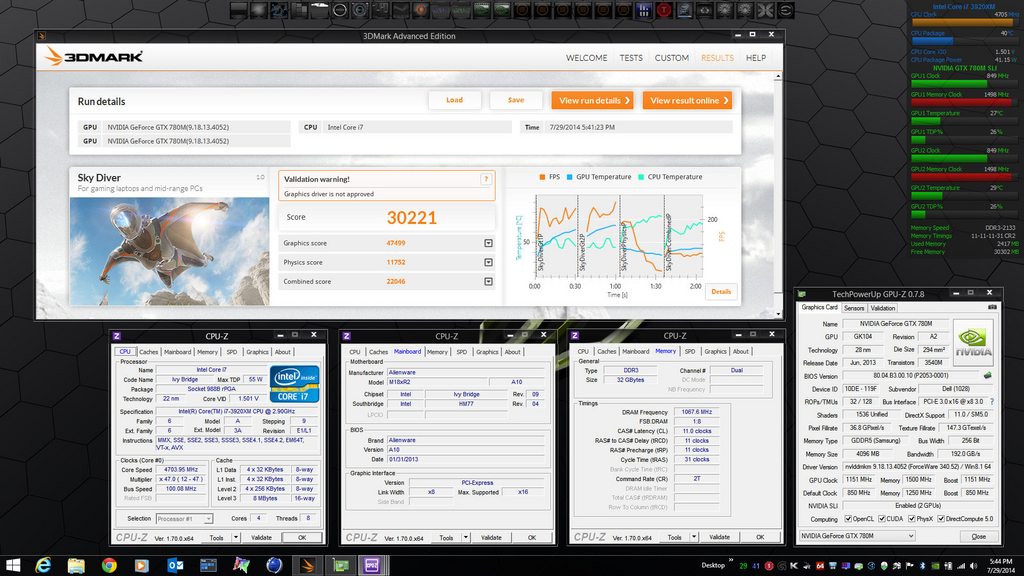Click the green CPU Temperature legend swatch
The image size is (1024, 576).
click(641, 176)
